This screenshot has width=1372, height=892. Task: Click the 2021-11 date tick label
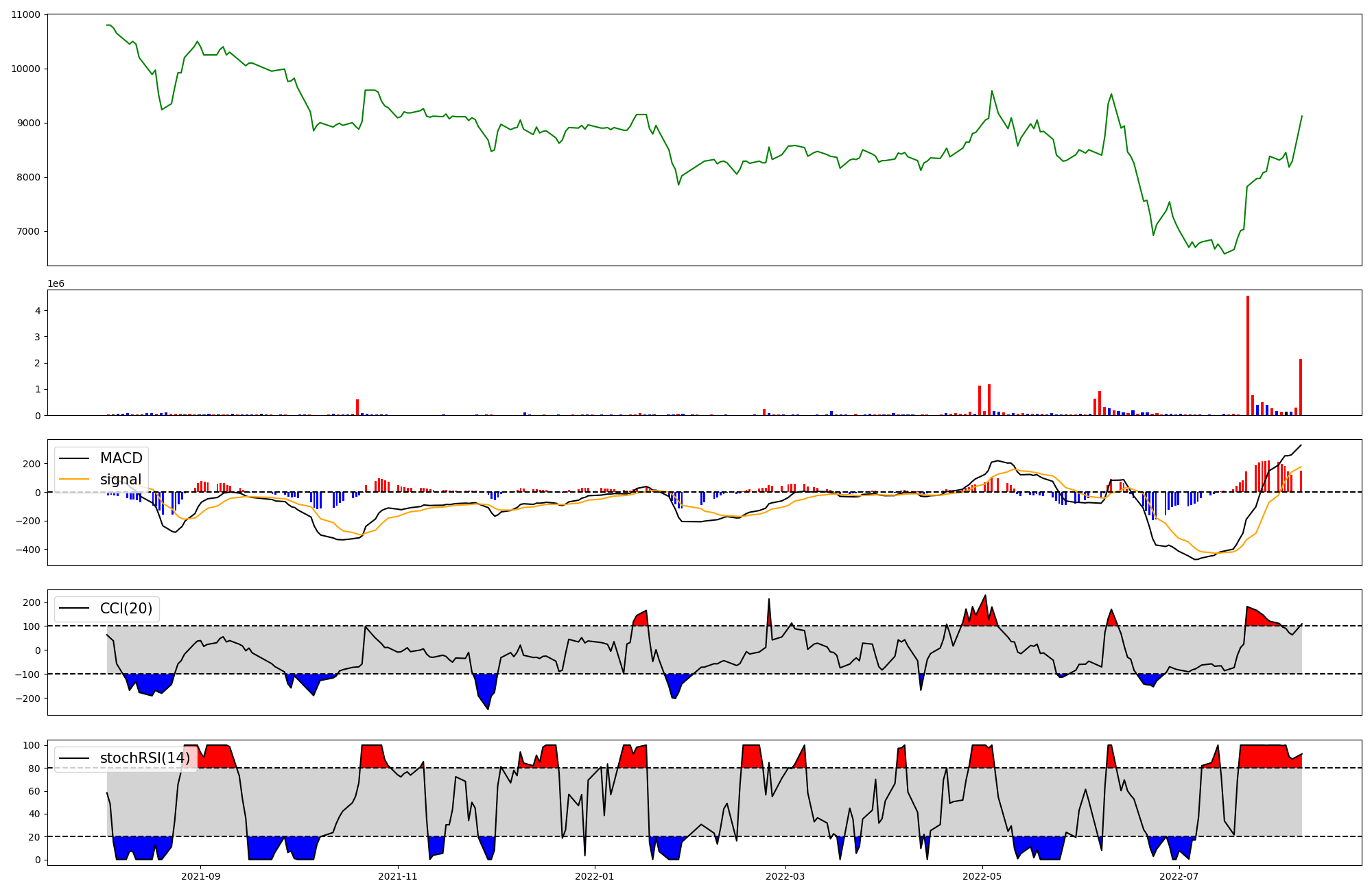(398, 876)
